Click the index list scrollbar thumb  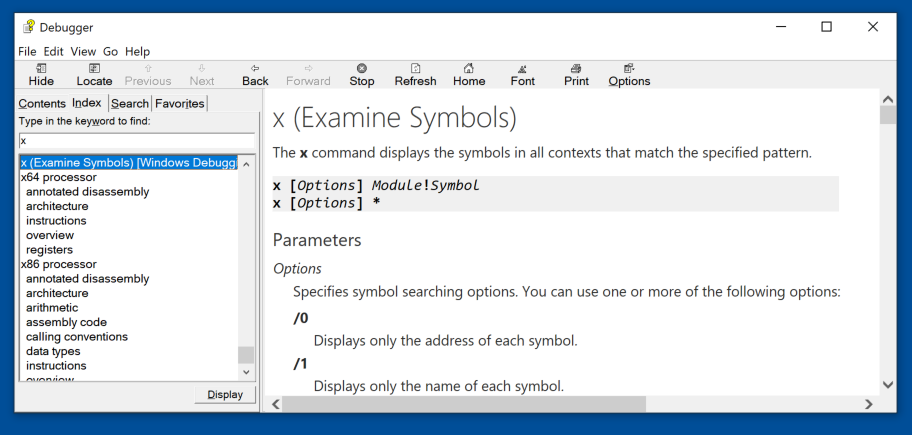tap(246, 355)
